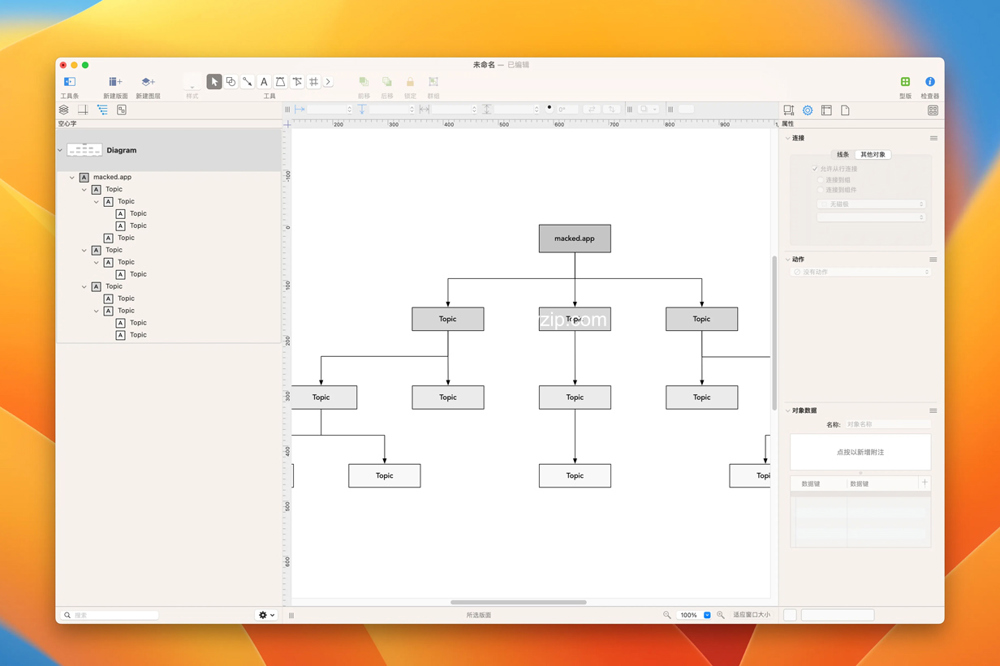Select the 连接到组件 radio button
The height and width of the screenshot is (666, 1000).
tap(821, 190)
